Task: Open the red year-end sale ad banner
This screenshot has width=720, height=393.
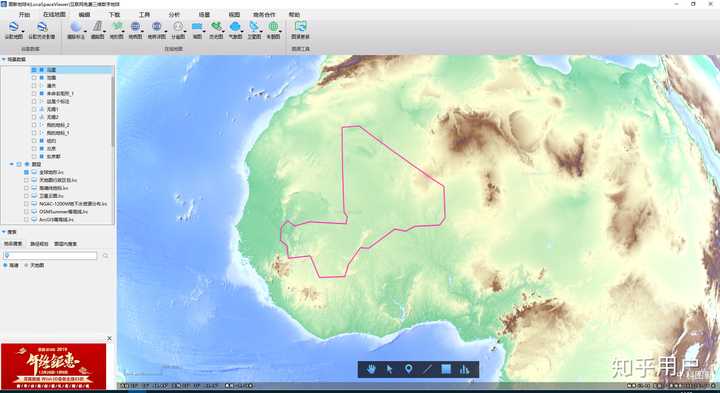Action: [53, 366]
